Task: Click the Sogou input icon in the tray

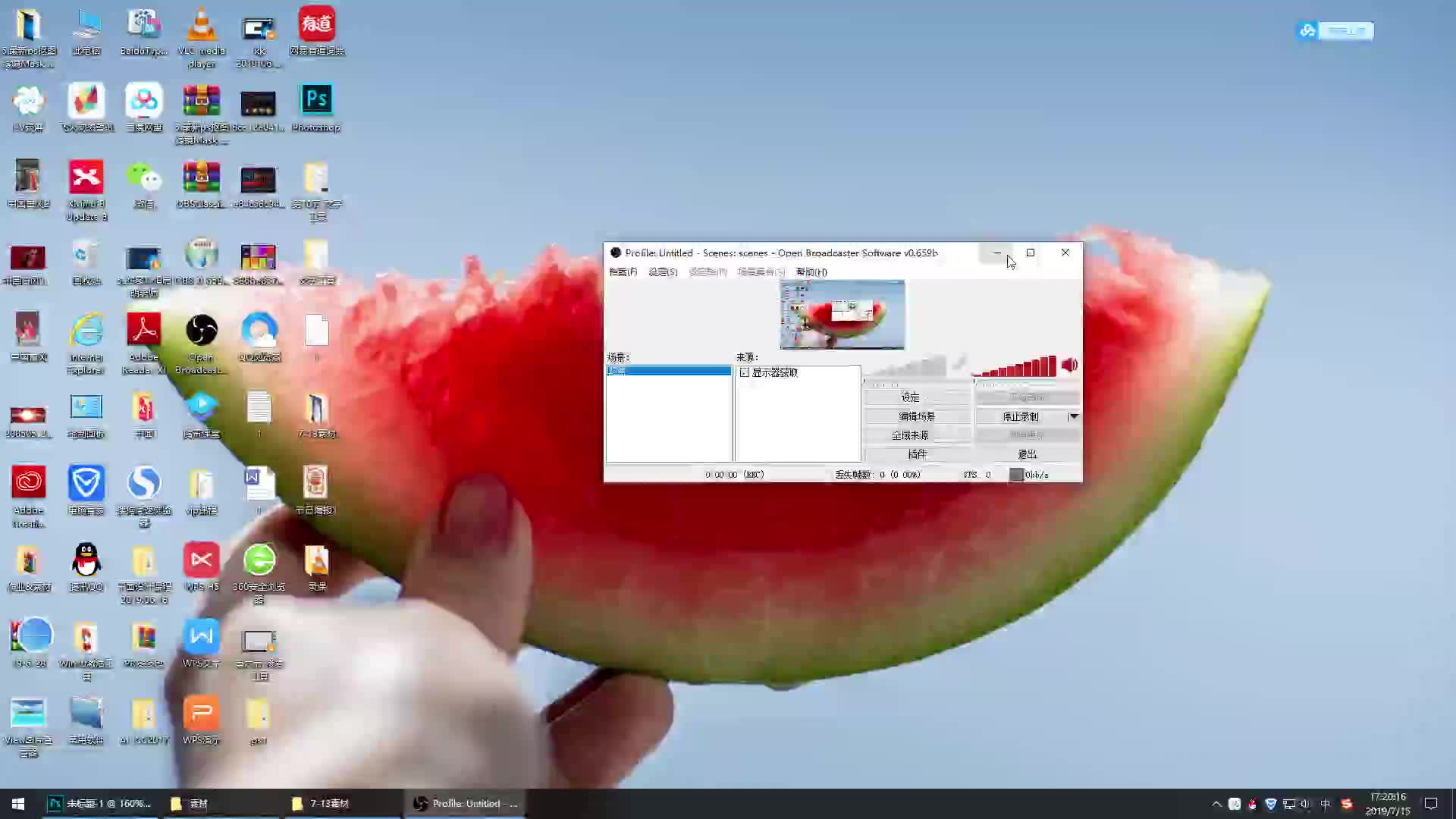Action: click(x=1347, y=804)
